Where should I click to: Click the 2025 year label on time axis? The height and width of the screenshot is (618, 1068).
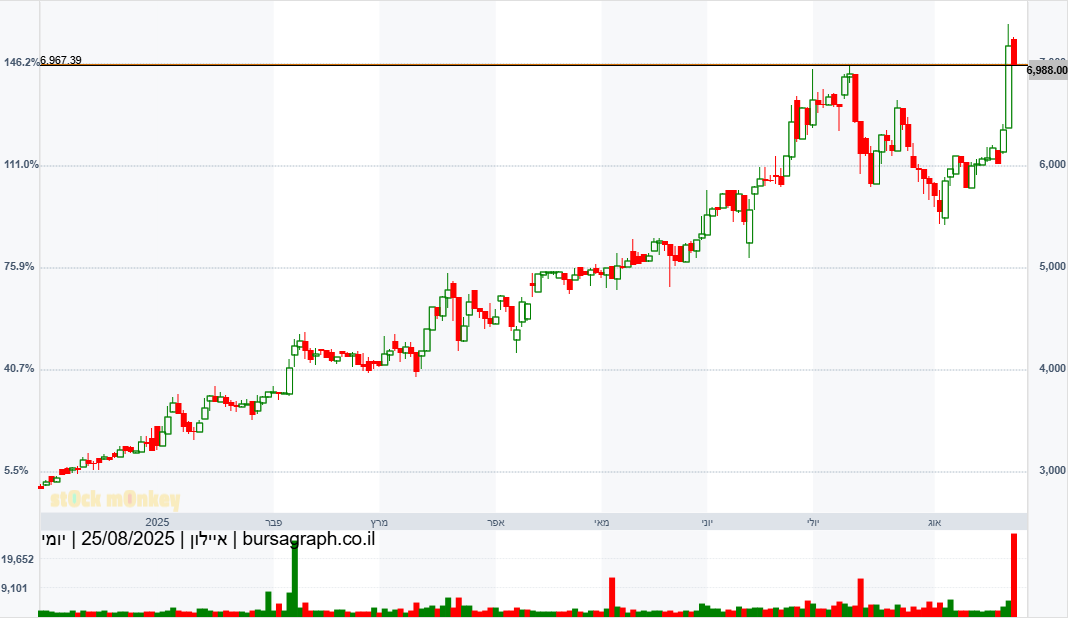[157, 522]
